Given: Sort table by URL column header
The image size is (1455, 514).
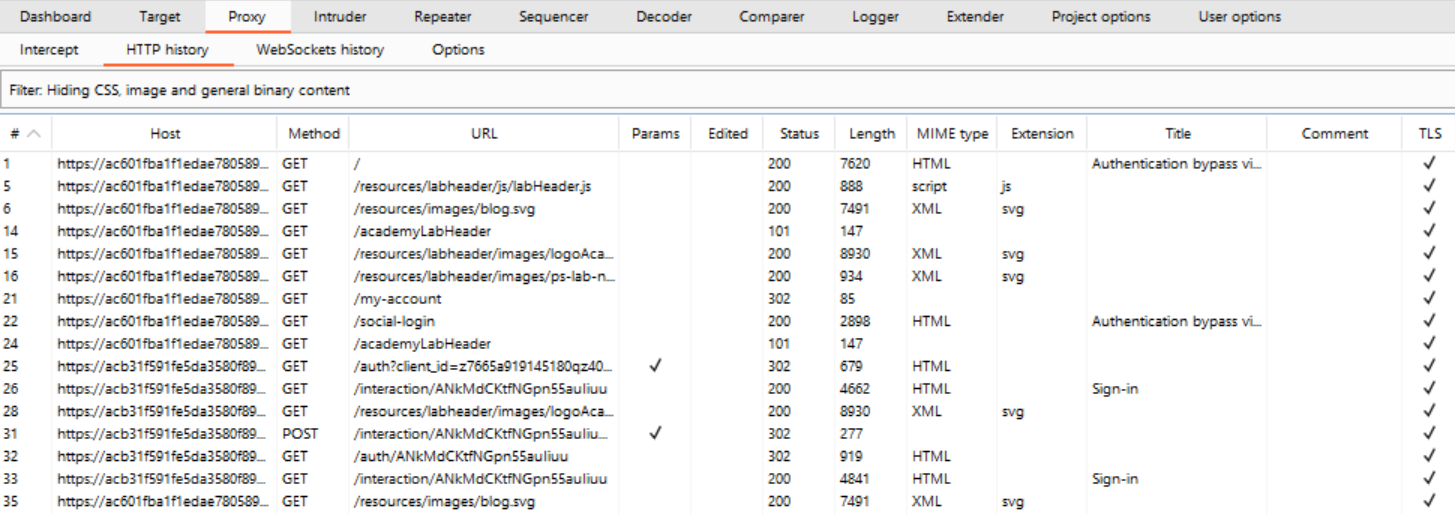Looking at the screenshot, I should pos(484,133).
